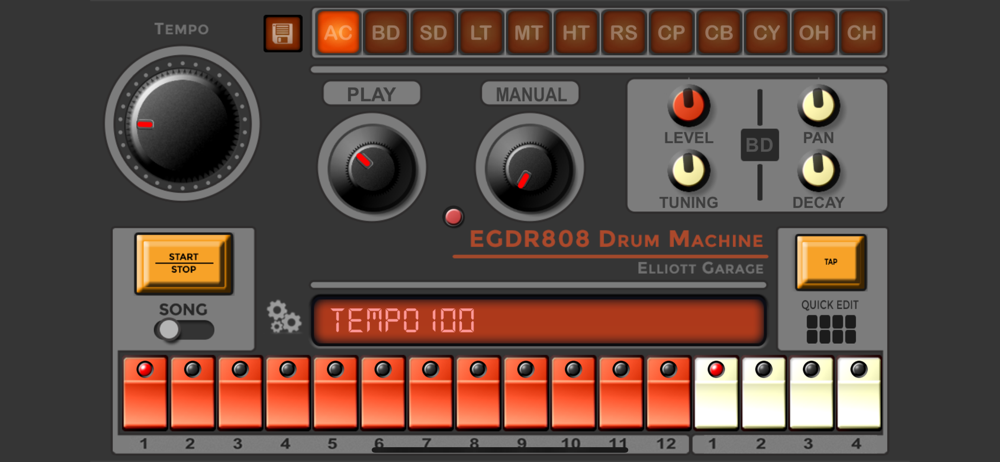Toggle white step pad 1
This screenshot has height=462, width=1000.
click(716, 393)
